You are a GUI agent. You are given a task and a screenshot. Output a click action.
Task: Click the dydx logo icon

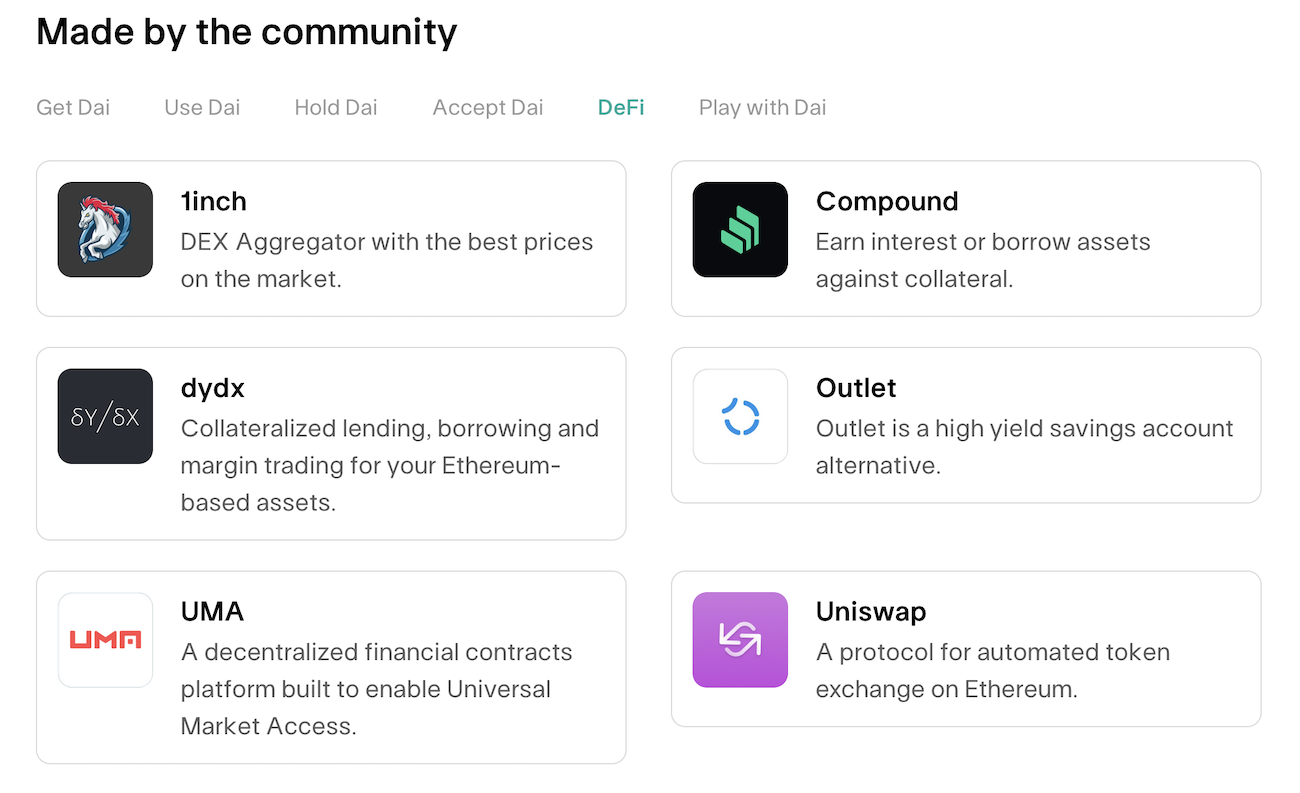[105, 416]
